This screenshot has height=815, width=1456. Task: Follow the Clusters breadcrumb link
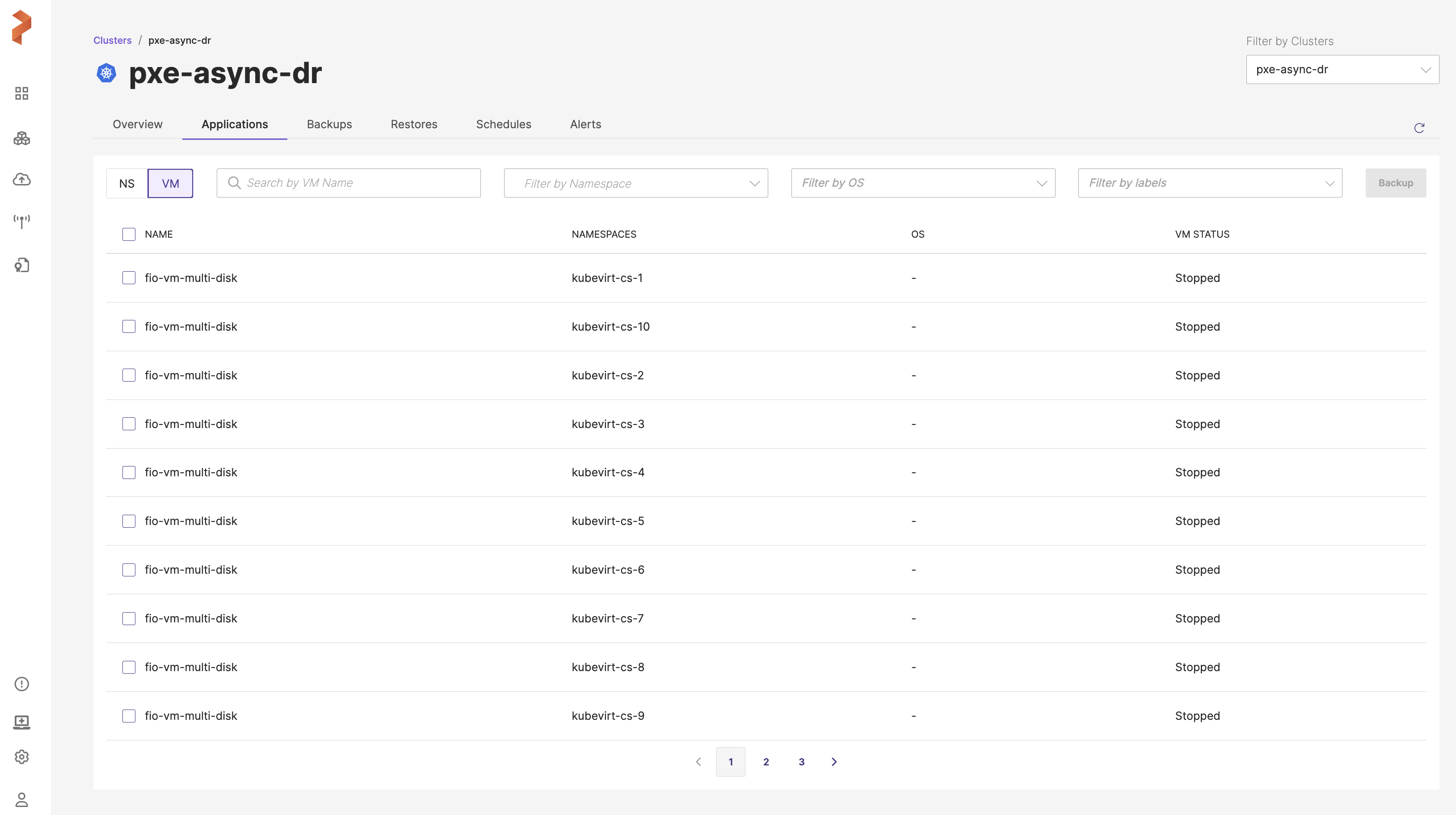click(x=112, y=40)
